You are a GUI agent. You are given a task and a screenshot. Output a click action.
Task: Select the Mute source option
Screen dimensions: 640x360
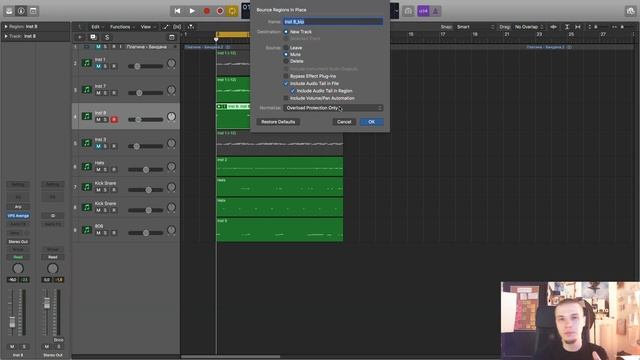[x=286, y=54]
